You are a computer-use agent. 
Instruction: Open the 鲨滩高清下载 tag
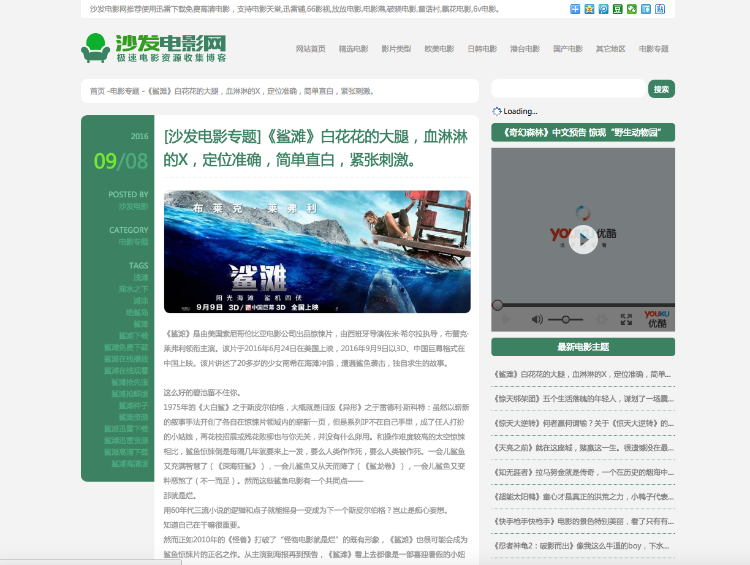pos(126,452)
